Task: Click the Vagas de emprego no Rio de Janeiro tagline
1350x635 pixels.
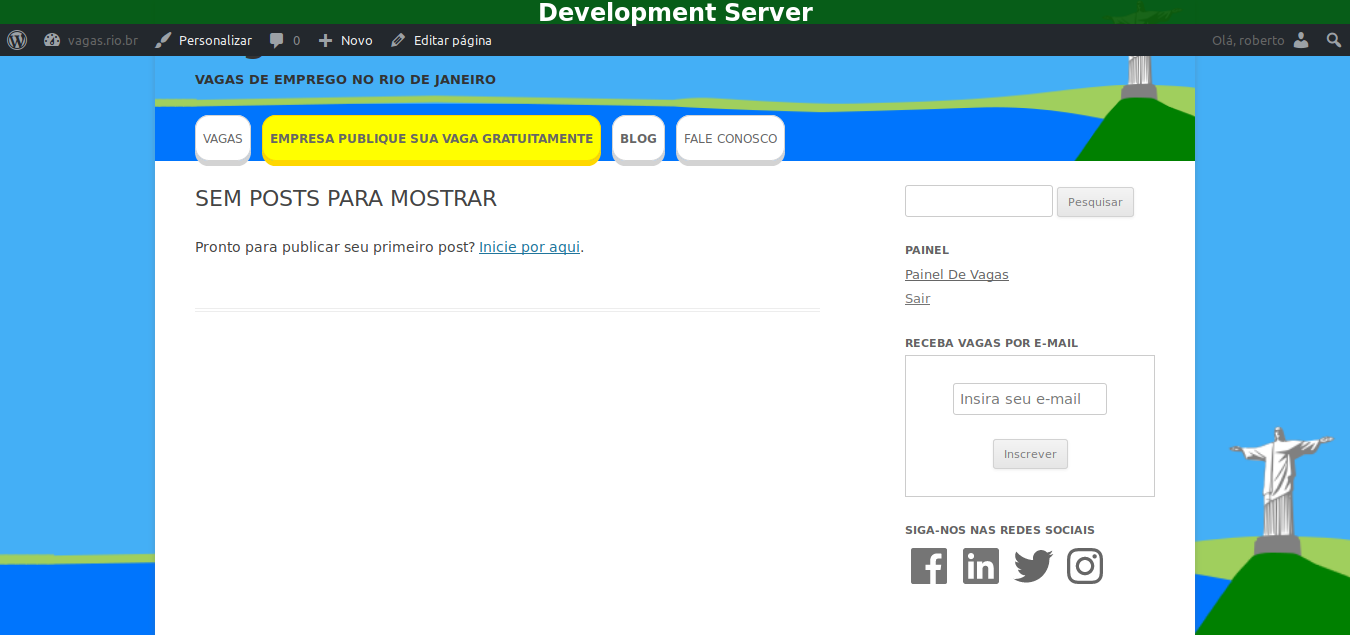Action: (345, 79)
